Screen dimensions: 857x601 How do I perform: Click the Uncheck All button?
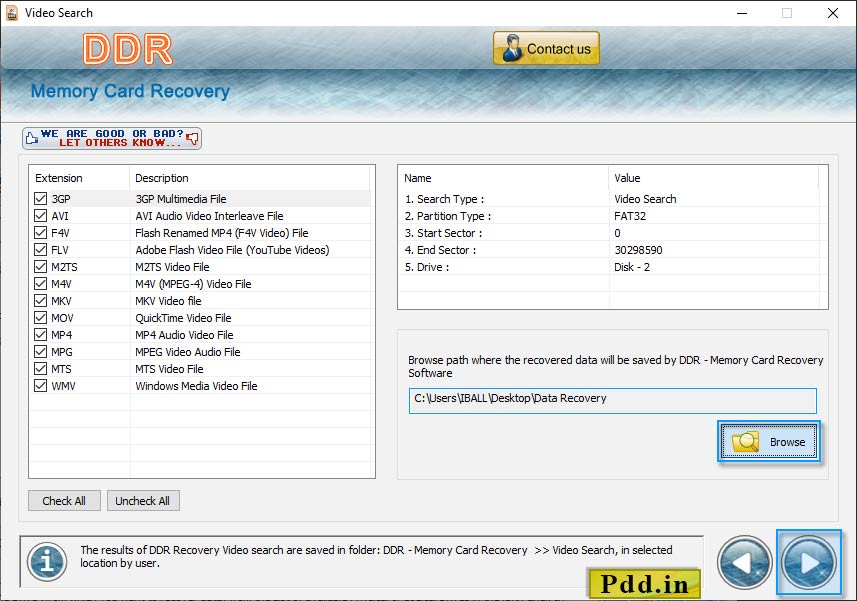coord(143,500)
